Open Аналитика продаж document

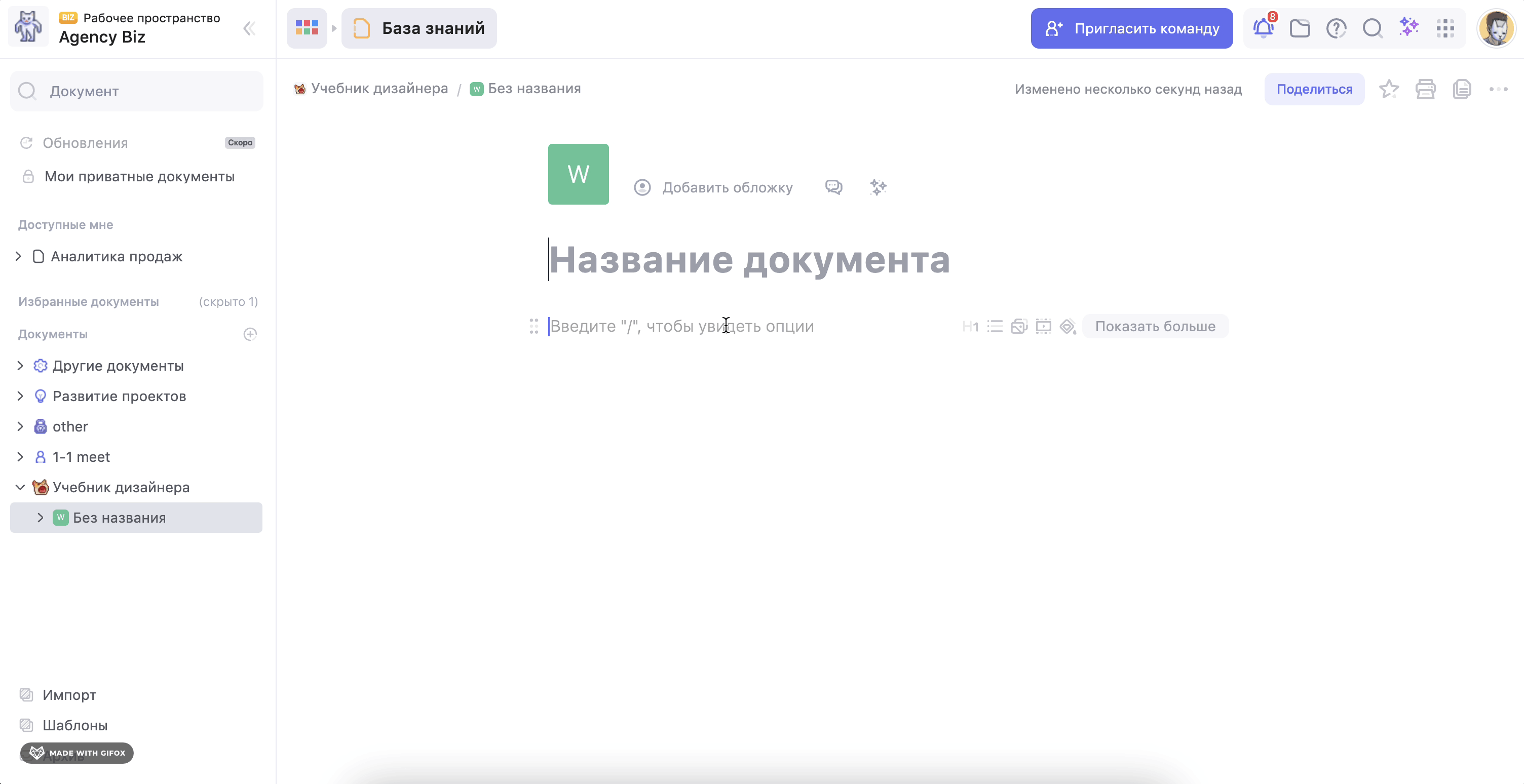point(117,256)
